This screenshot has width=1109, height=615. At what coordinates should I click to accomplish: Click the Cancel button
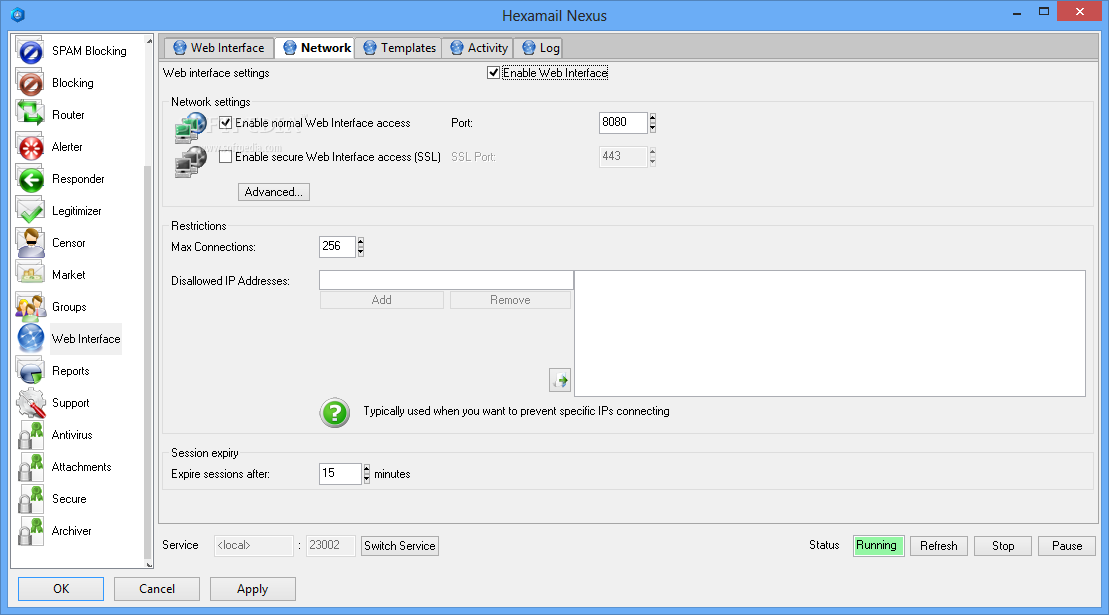[x=157, y=589]
